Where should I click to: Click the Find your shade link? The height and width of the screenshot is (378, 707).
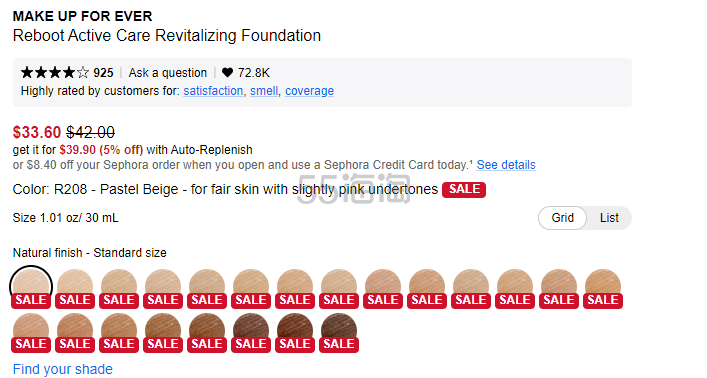click(x=63, y=369)
